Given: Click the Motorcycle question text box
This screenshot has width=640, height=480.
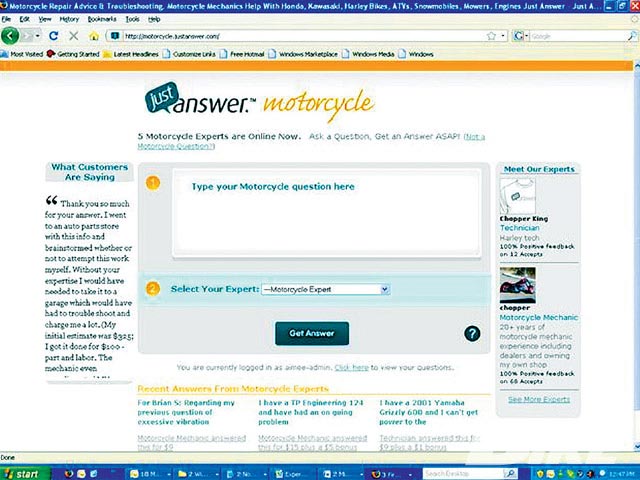Looking at the screenshot, I should click(x=327, y=213).
